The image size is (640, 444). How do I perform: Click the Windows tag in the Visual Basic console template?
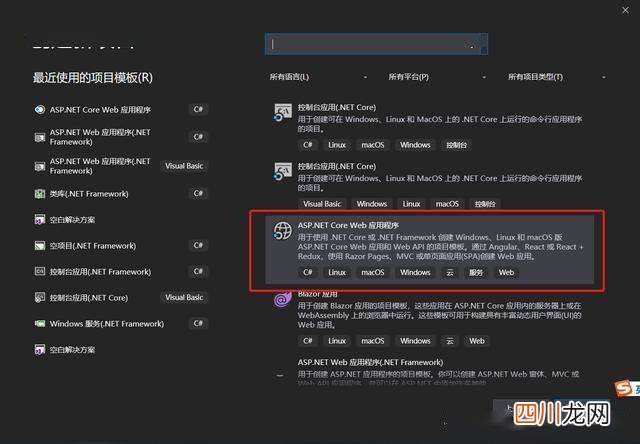[x=371, y=204]
